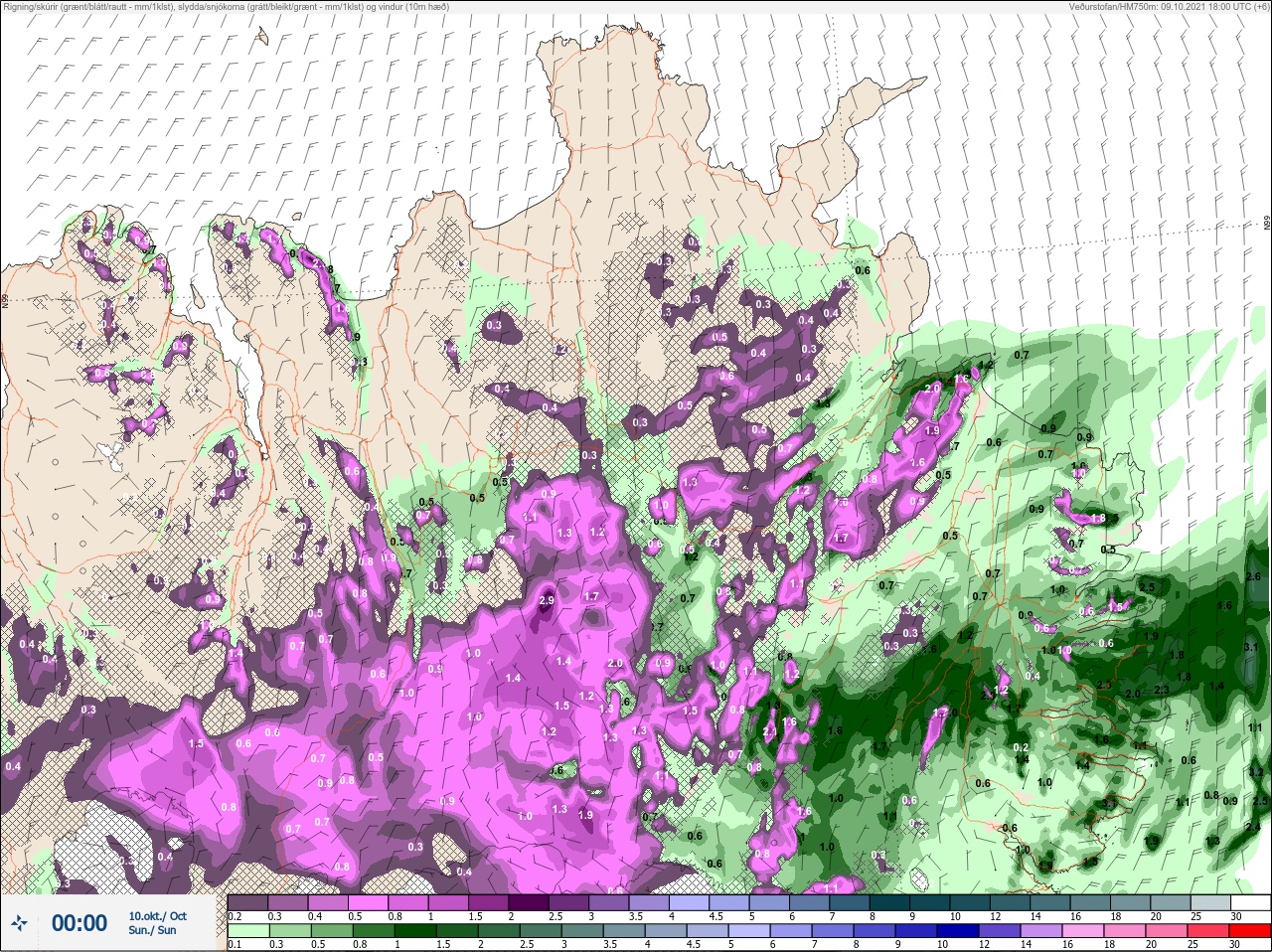This screenshot has width=1272, height=952.
Task: Click the 'Sun./ Sun' weekday label
Action: point(152,931)
